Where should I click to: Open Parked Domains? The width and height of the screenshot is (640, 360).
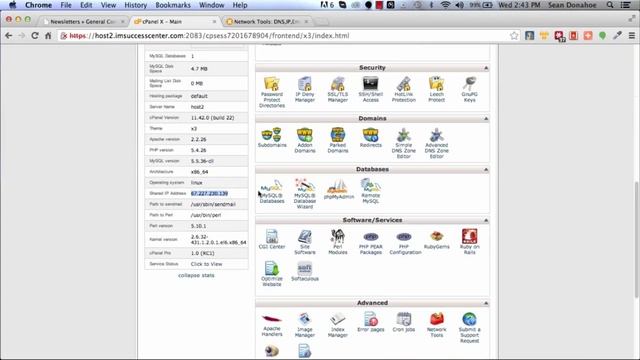tap(338, 140)
